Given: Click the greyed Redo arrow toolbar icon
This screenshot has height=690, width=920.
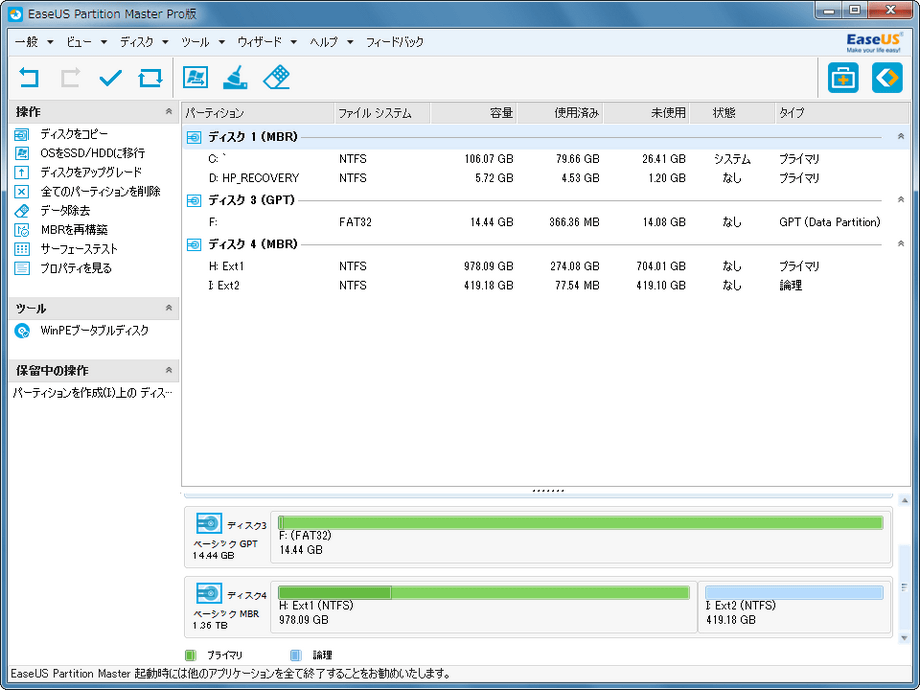Looking at the screenshot, I should tap(70, 77).
